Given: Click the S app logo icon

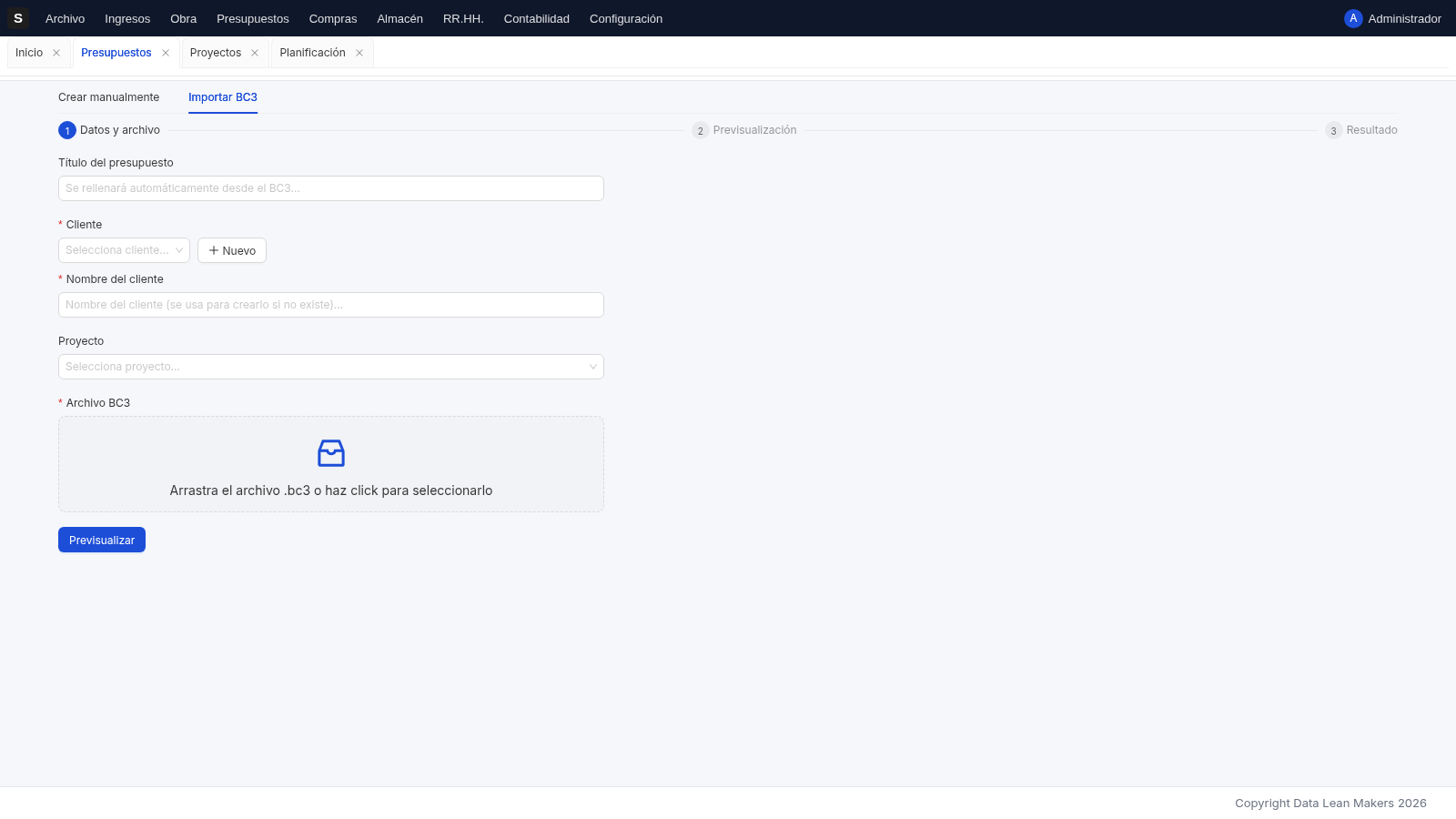Looking at the screenshot, I should coord(18,18).
